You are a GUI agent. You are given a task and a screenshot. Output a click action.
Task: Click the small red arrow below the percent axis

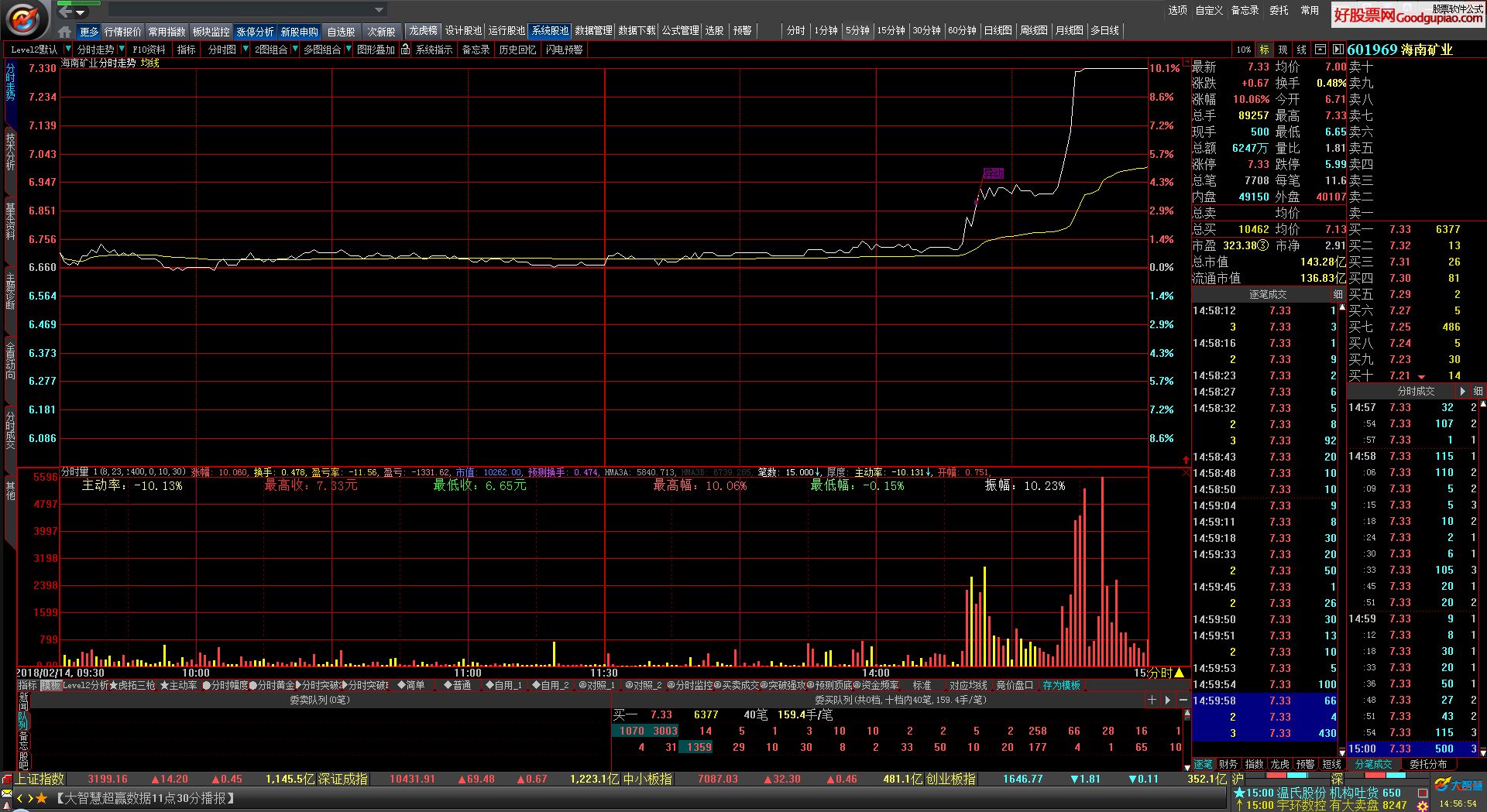(x=1186, y=461)
